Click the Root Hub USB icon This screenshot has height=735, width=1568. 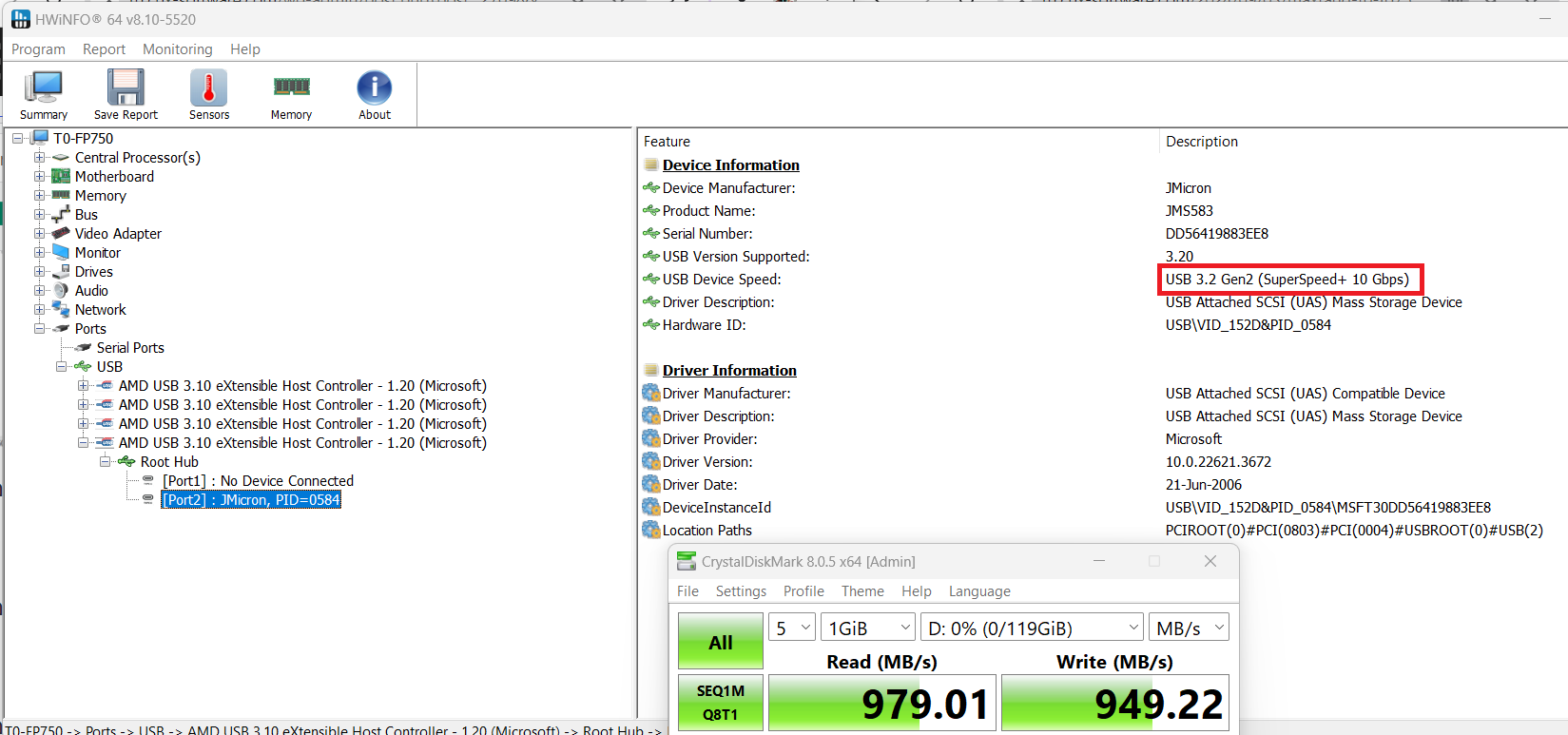point(126,461)
